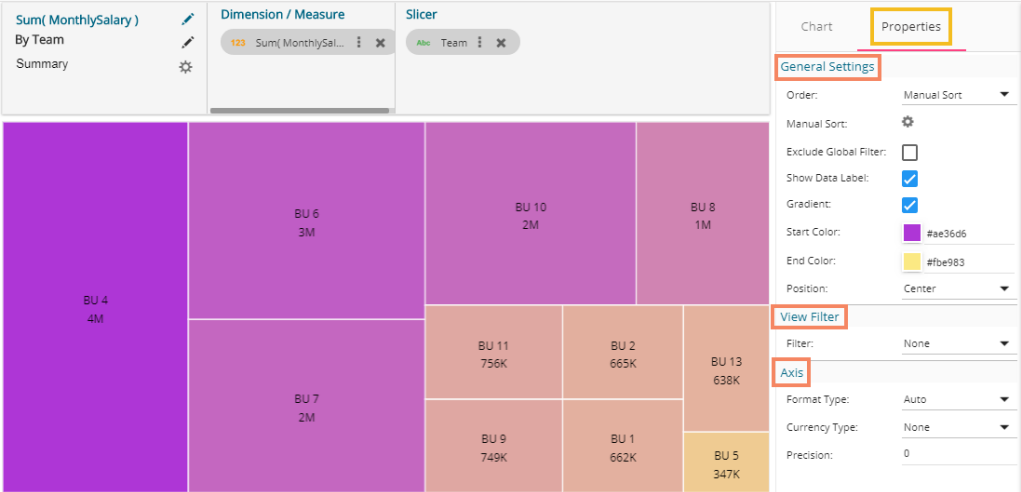Switch to the Chart tab
Screen dimensions: 1021x492
[x=816, y=27]
